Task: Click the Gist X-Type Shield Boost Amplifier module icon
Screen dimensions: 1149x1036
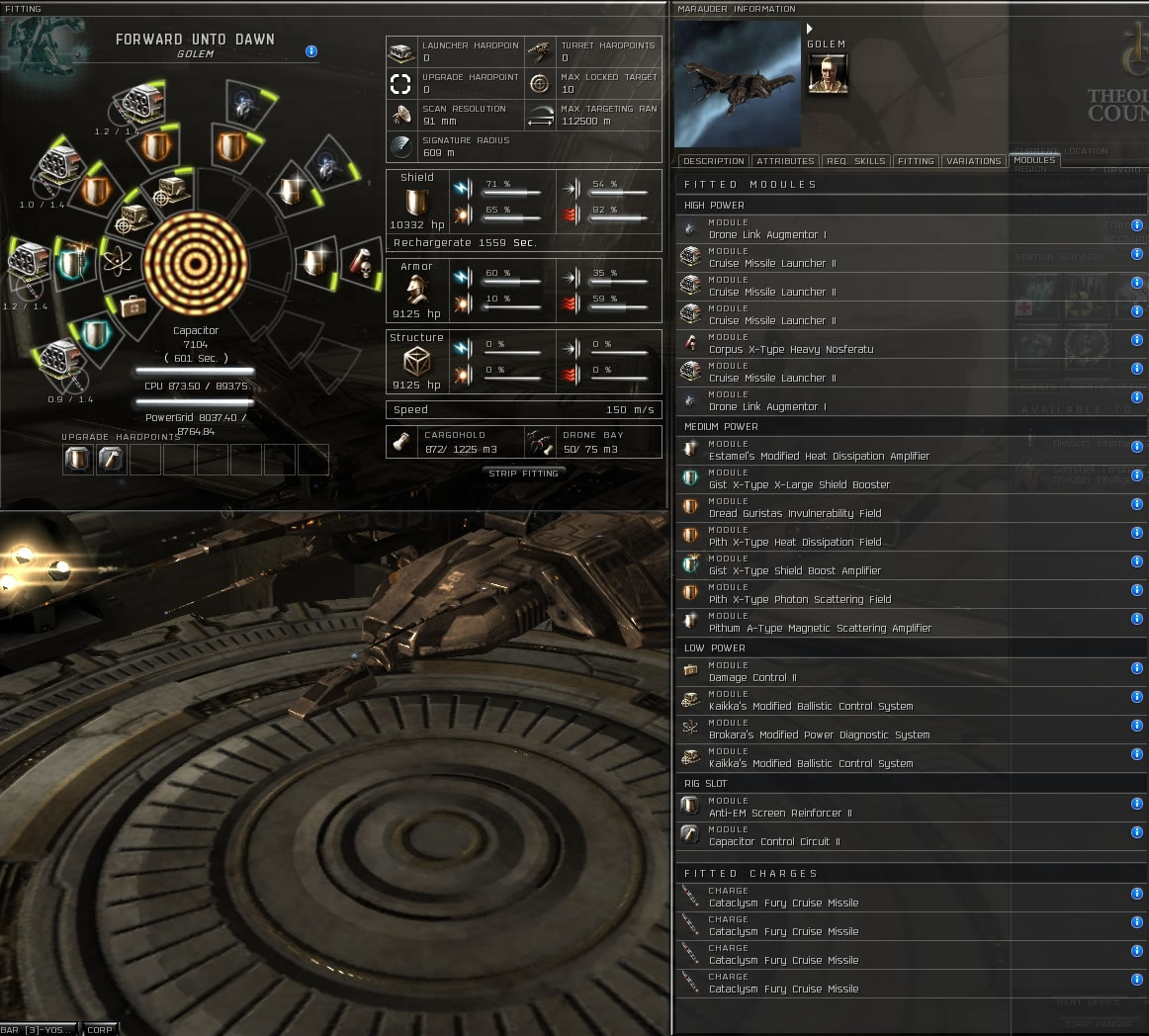Action: click(x=690, y=564)
